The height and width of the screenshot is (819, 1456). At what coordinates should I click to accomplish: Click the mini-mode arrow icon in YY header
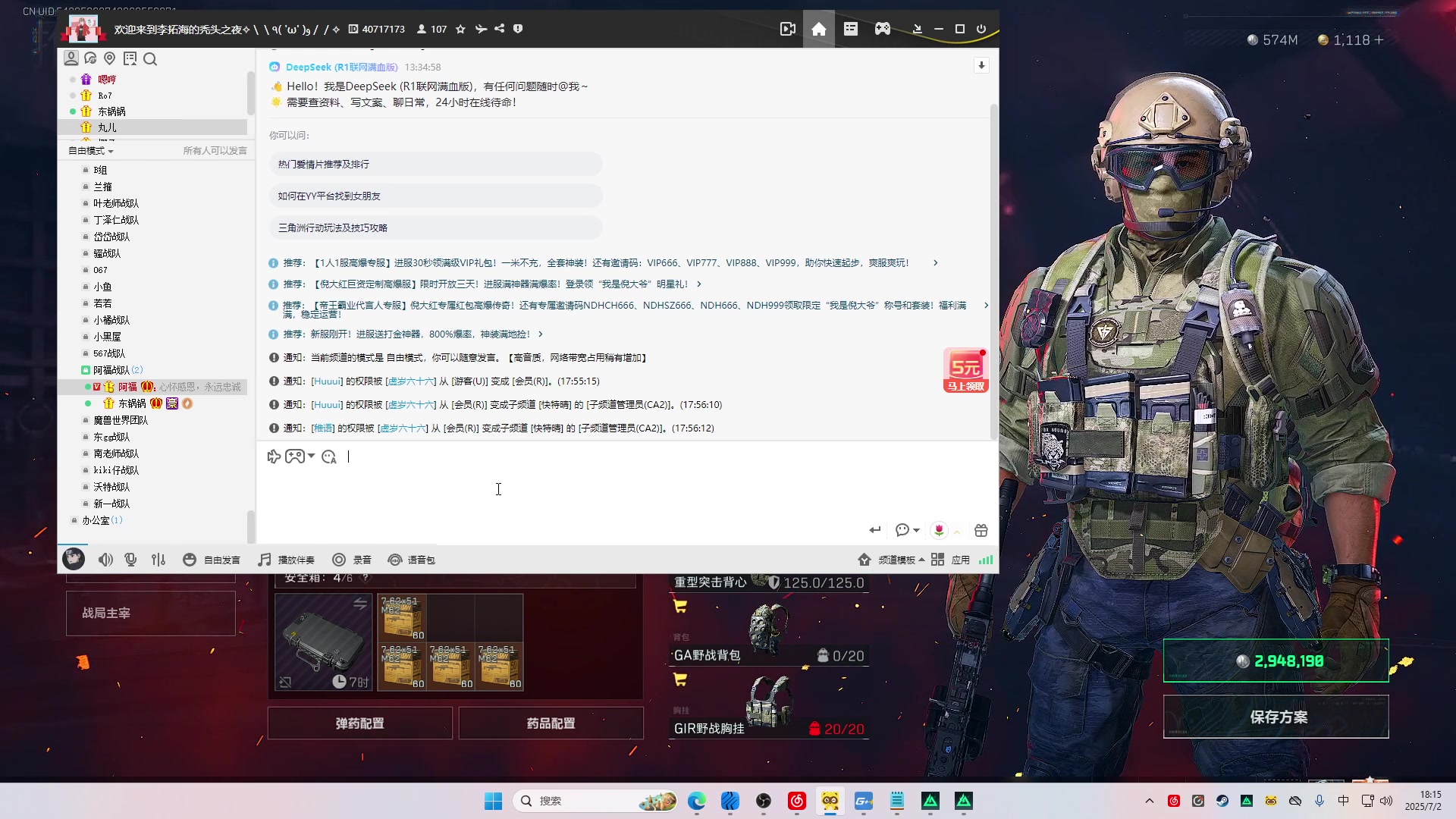tap(917, 29)
